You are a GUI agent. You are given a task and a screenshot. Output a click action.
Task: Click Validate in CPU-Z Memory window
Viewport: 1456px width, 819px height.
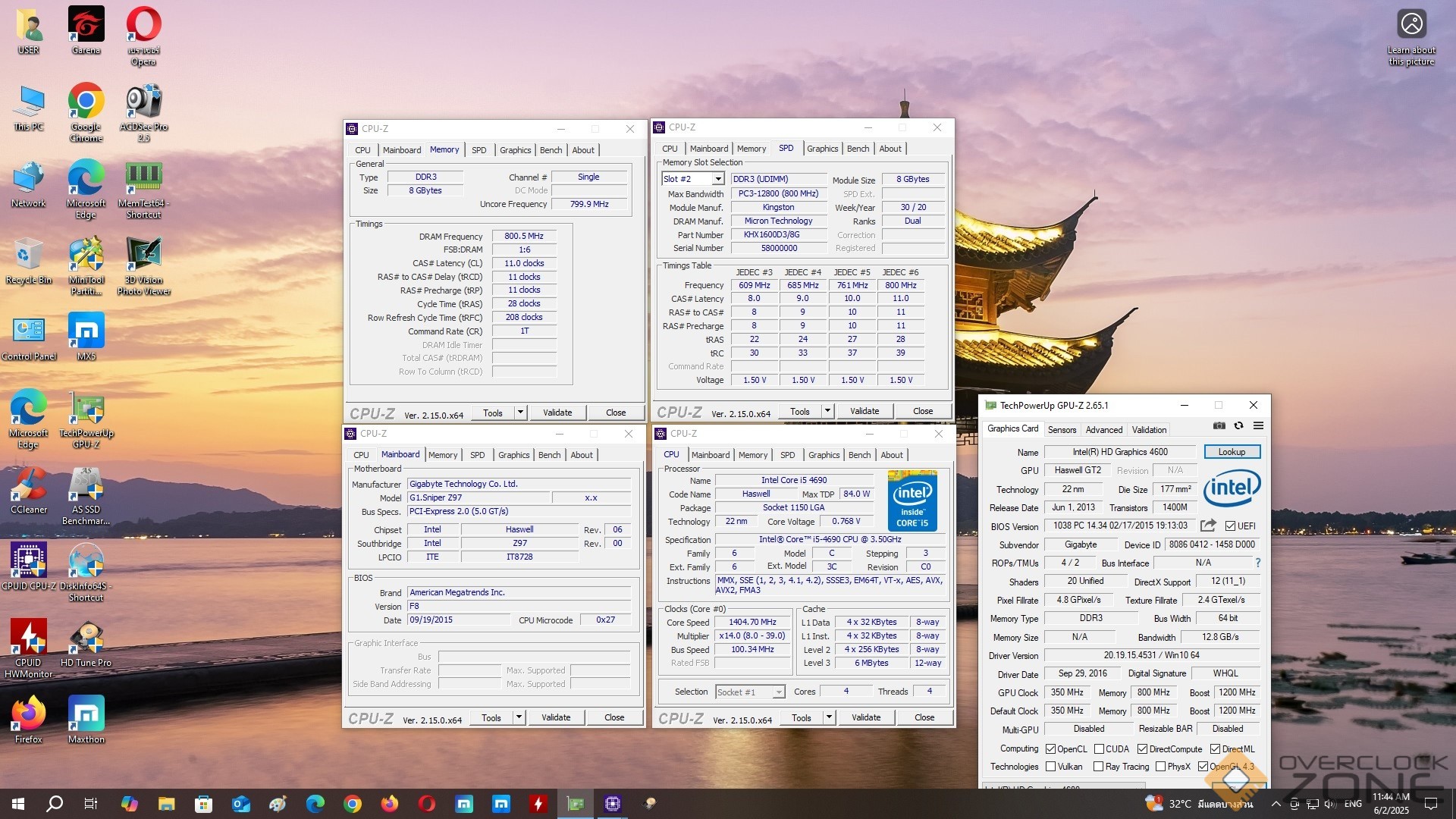(557, 413)
